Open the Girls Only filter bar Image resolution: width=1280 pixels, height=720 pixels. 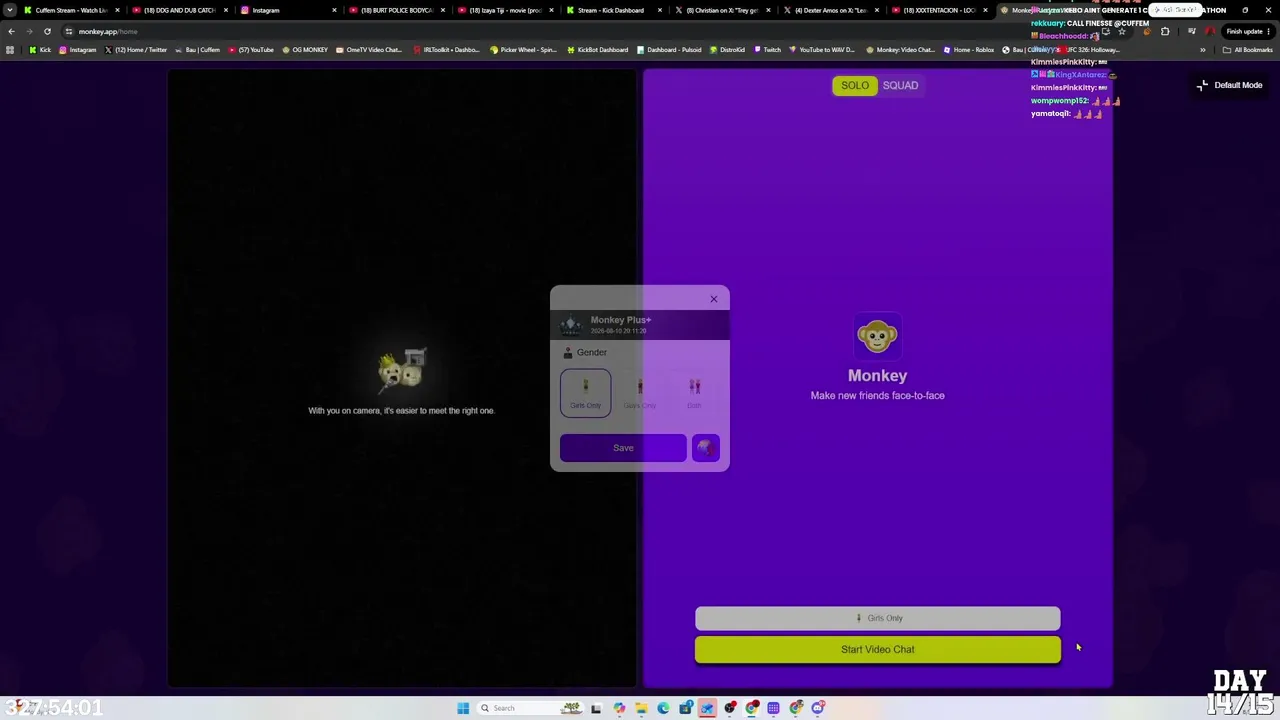878,618
